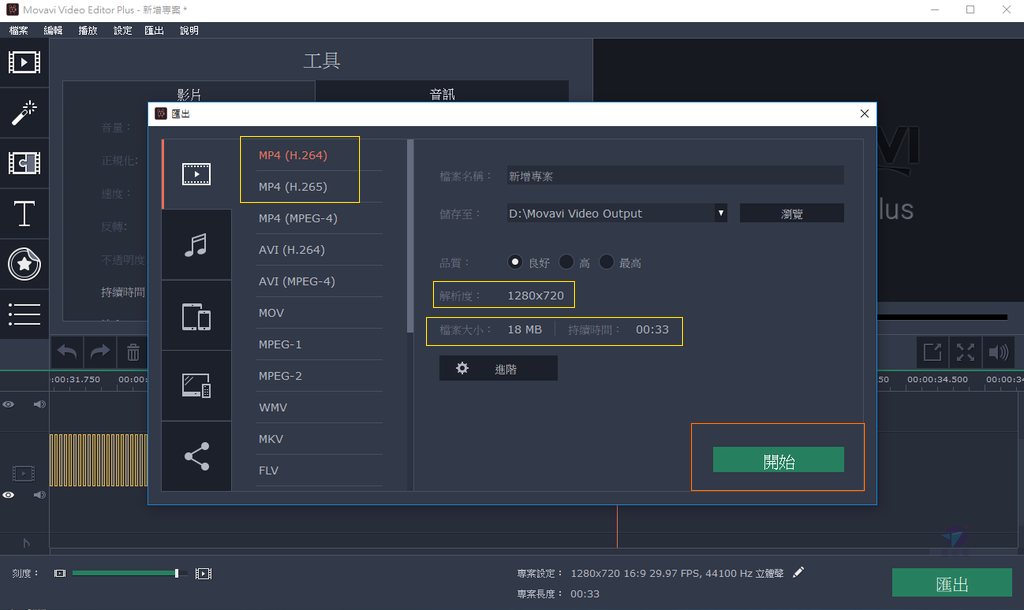1024x610 pixels.
Task: Open the 說明 menu
Action: (x=189, y=31)
